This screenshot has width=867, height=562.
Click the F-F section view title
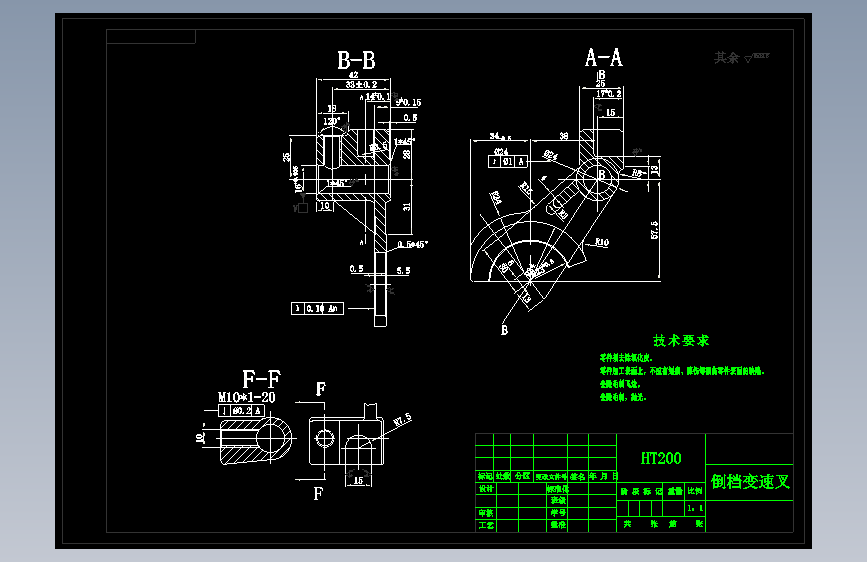(261, 379)
